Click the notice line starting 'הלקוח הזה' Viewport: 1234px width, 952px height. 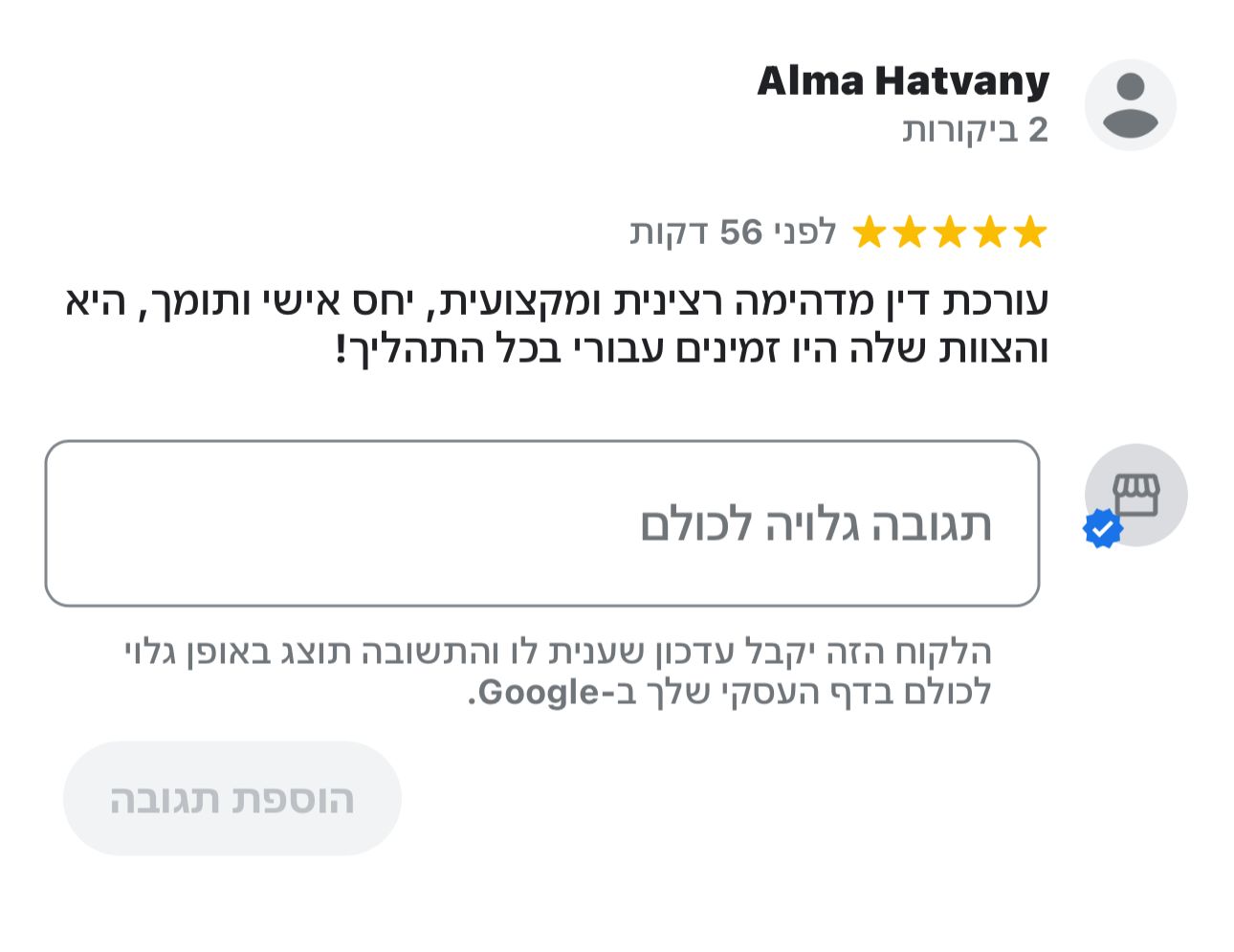(x=558, y=653)
